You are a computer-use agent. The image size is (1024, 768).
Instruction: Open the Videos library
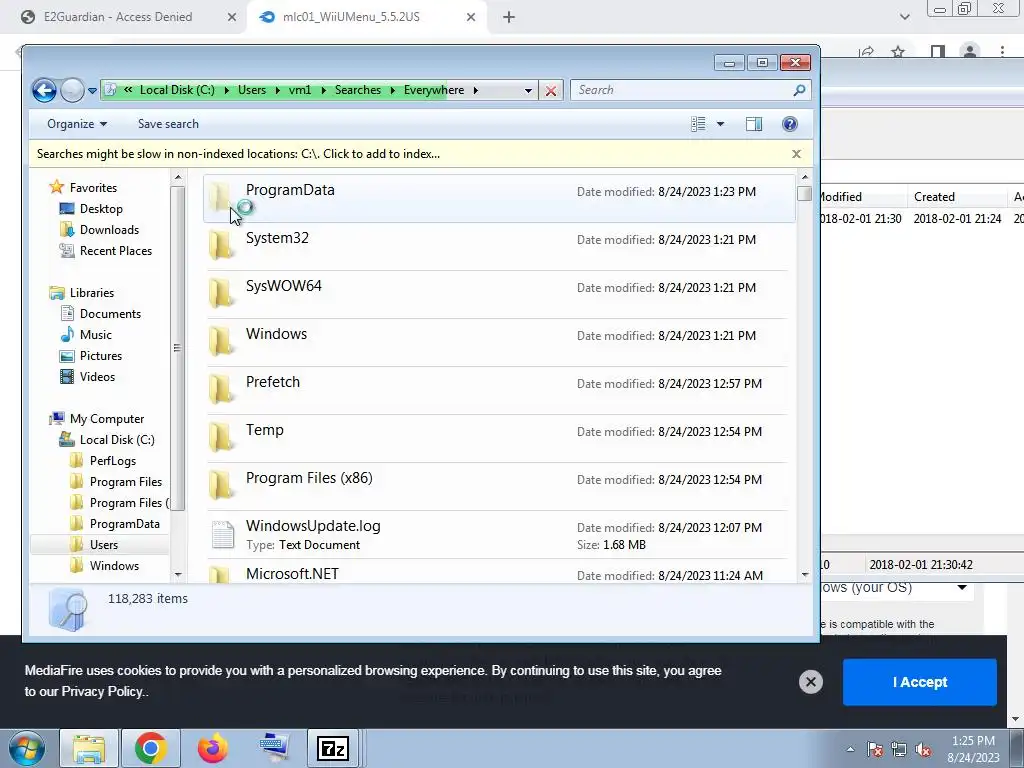tap(97, 377)
